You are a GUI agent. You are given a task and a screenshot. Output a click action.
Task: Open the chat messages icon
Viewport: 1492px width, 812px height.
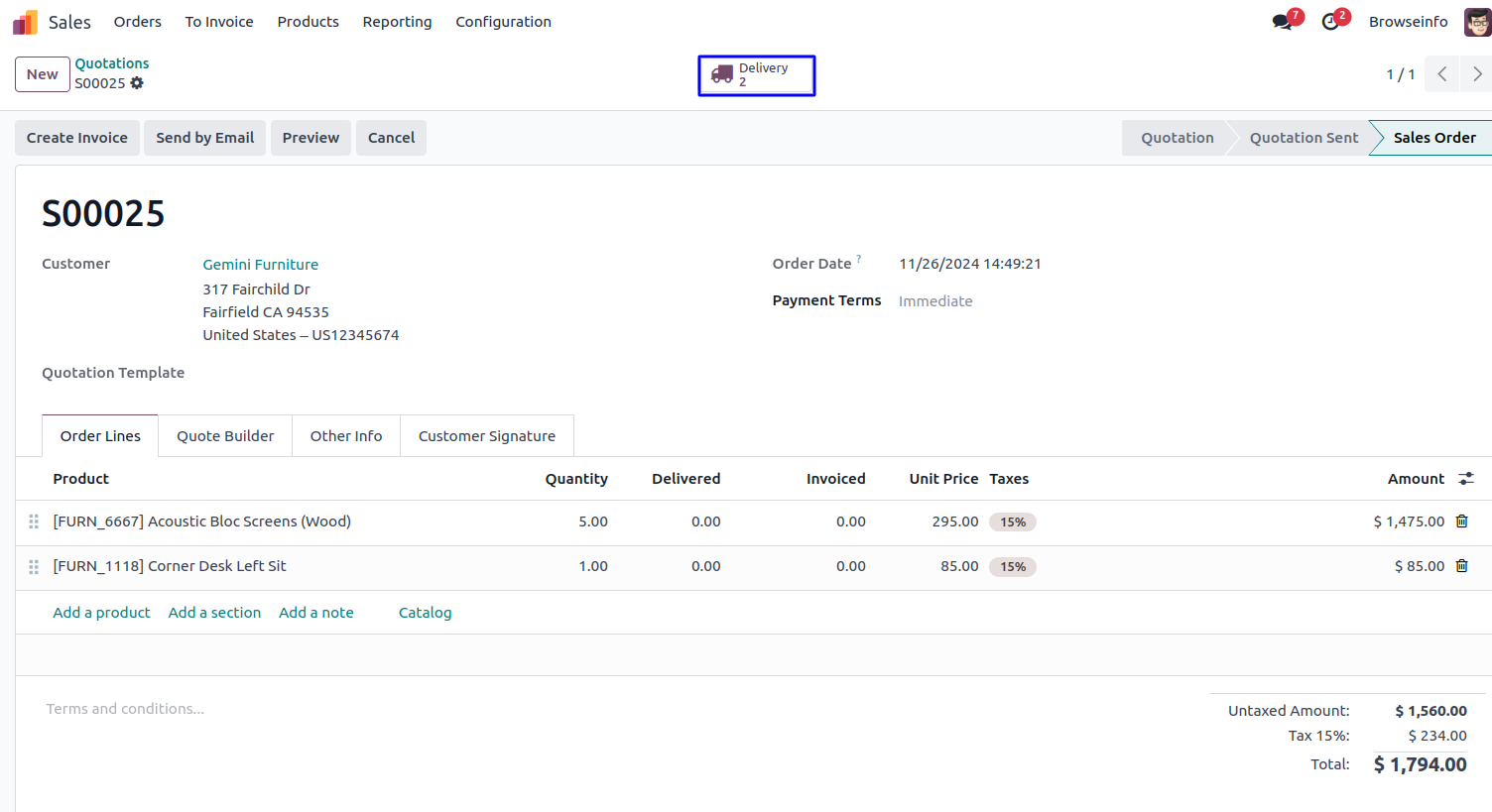coord(1282,22)
